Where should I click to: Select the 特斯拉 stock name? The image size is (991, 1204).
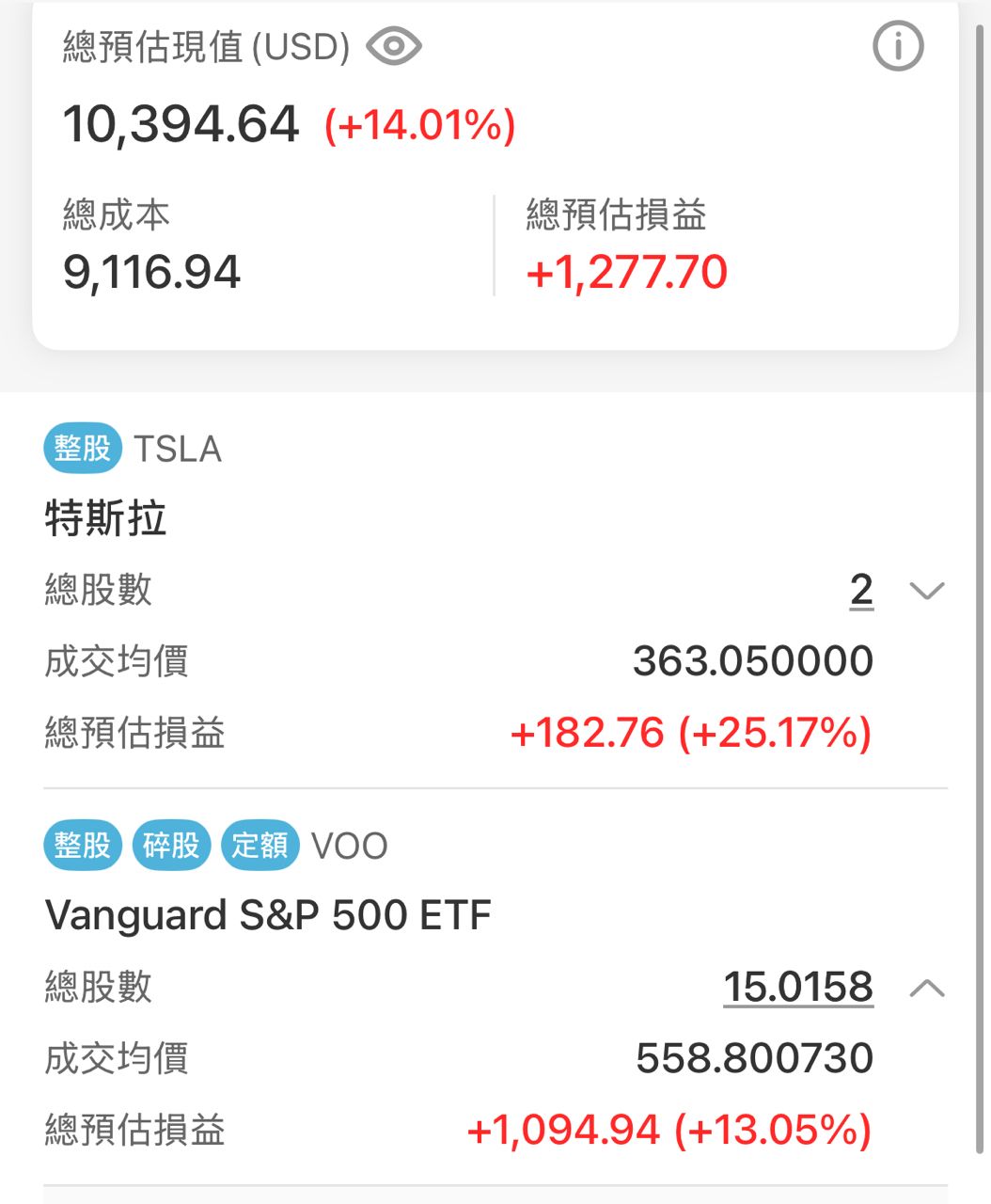106,518
